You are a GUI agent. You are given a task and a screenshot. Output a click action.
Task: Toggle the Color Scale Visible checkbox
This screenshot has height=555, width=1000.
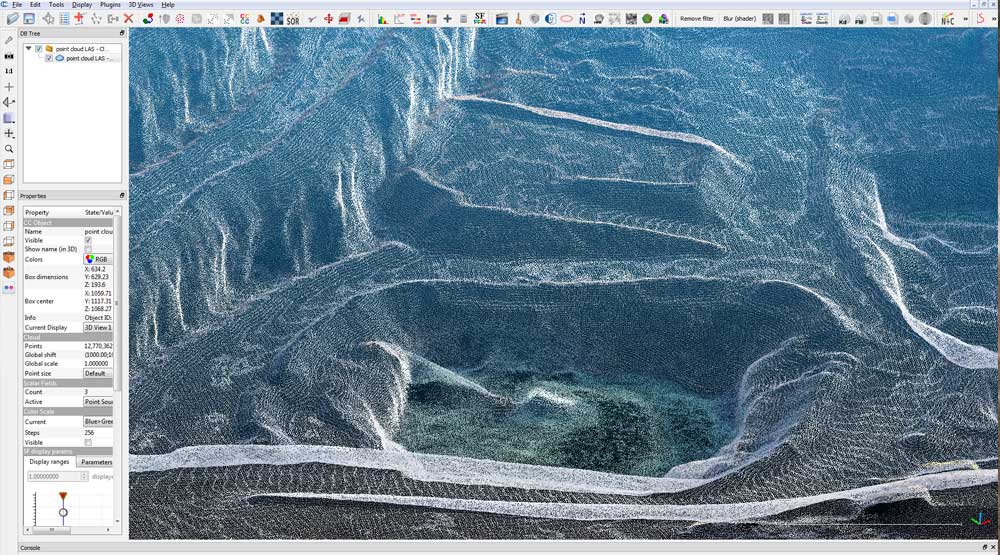[x=88, y=443]
